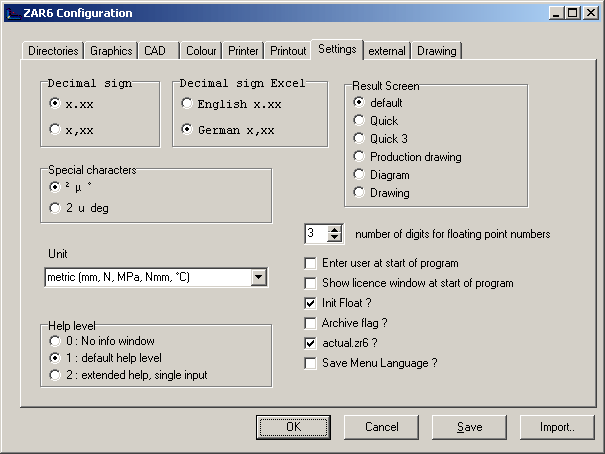Select the x,xx decimal sign radio button

coord(55,128)
